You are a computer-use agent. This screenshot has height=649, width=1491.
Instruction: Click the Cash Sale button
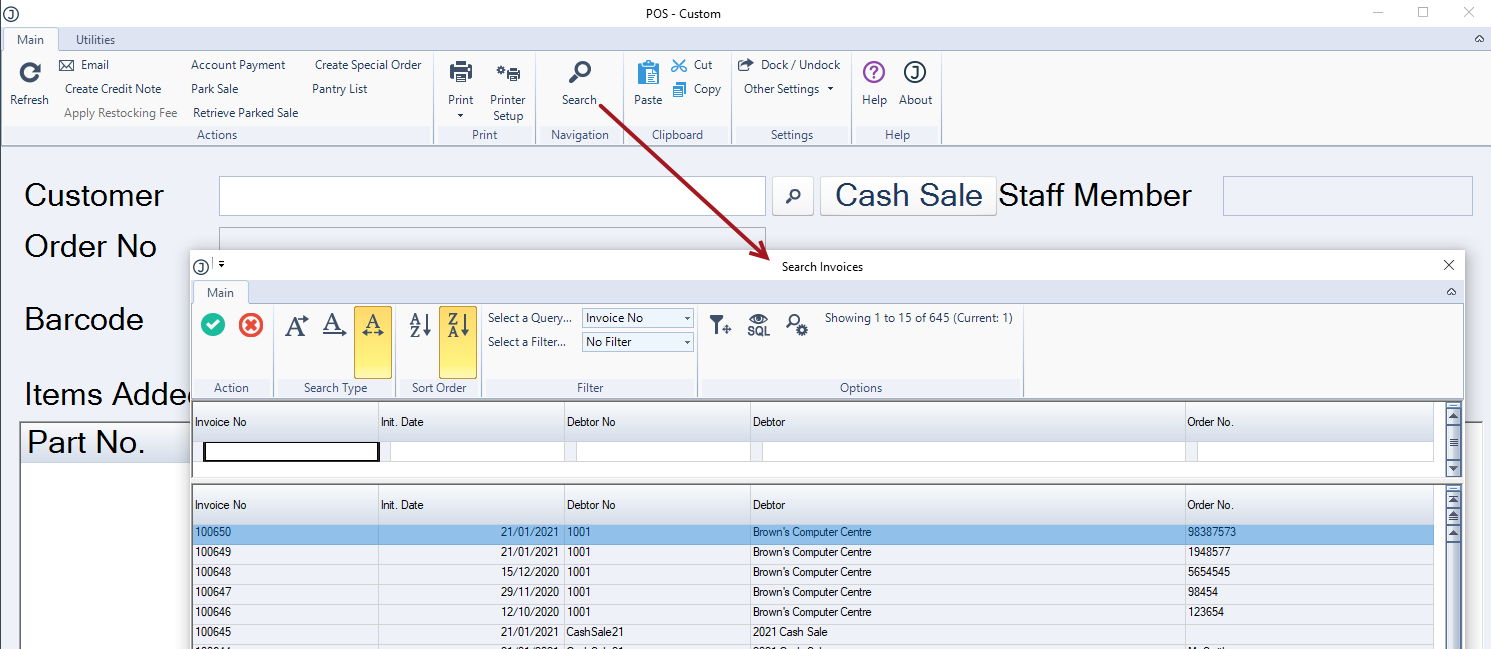909,196
